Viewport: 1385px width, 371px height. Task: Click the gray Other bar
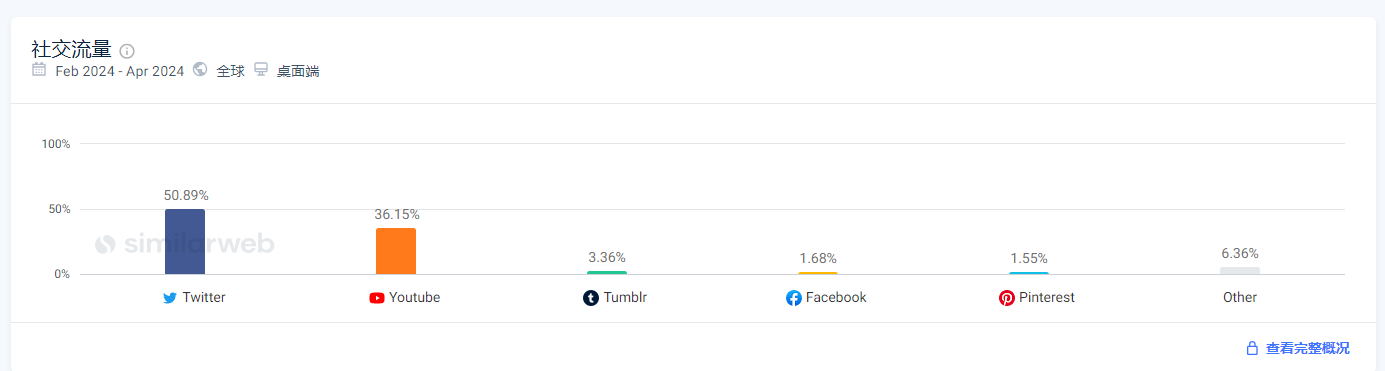pos(1240,270)
